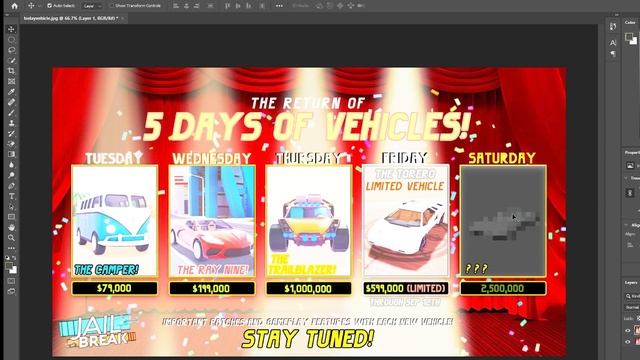Open the layer blend mode Normal dropdown
This screenshot has width=640, height=360.
[632, 307]
